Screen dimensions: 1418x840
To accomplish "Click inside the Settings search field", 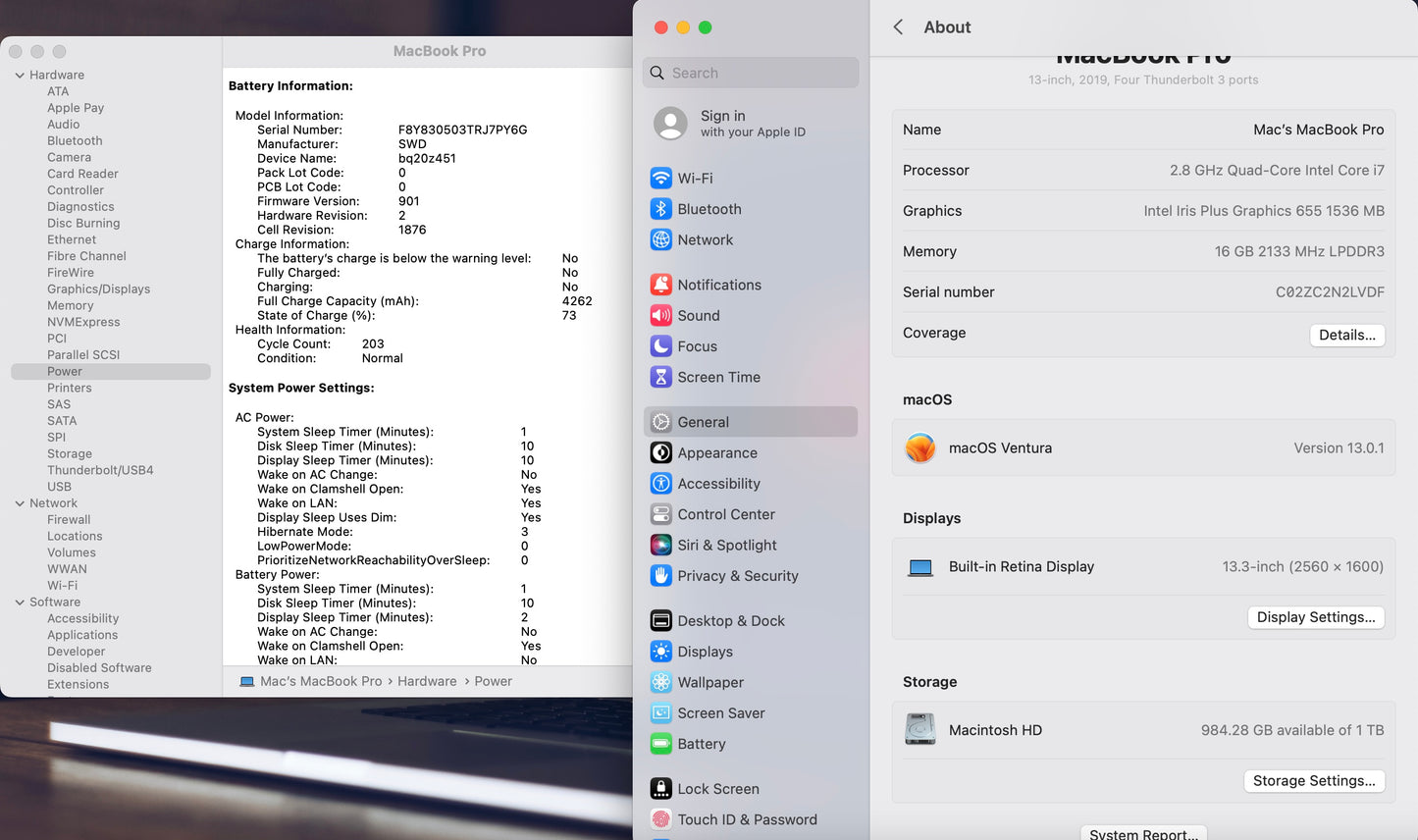I will pyautogui.click(x=750, y=73).
